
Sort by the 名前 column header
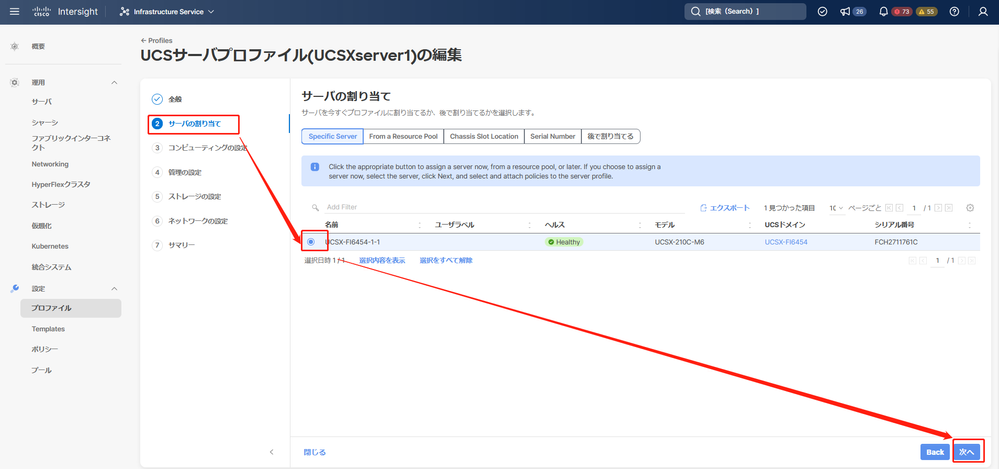331,225
